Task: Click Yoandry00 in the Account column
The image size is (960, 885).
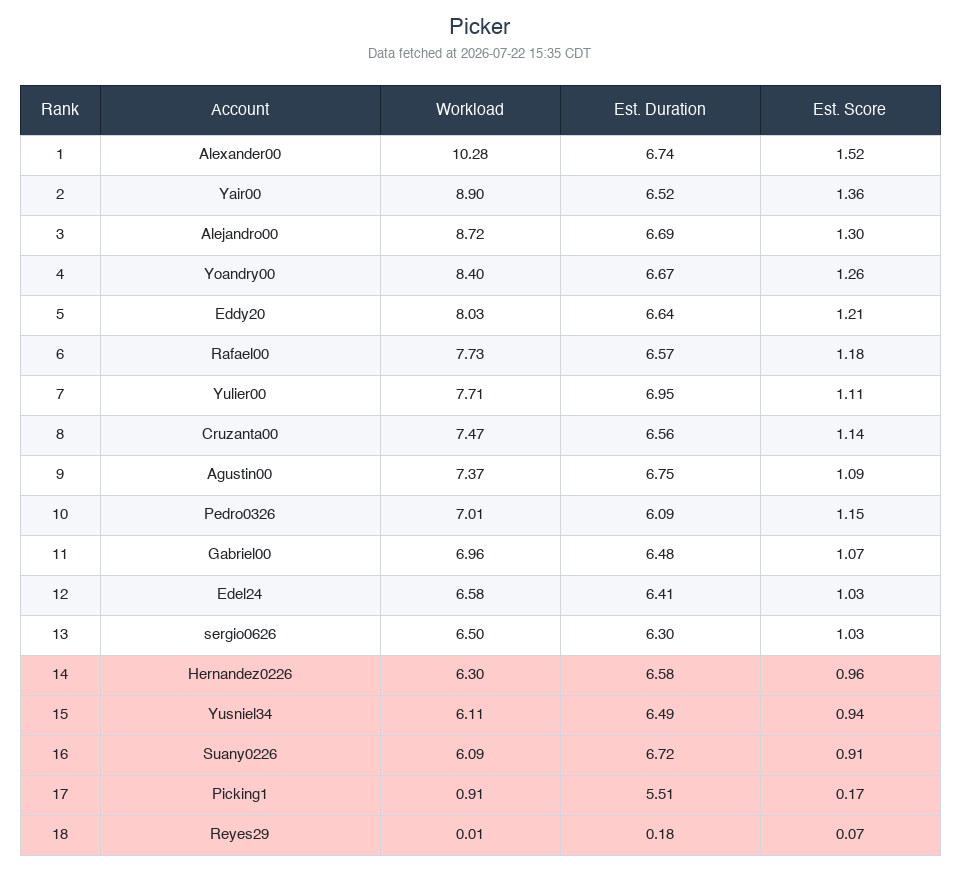Action: pyautogui.click(x=240, y=274)
